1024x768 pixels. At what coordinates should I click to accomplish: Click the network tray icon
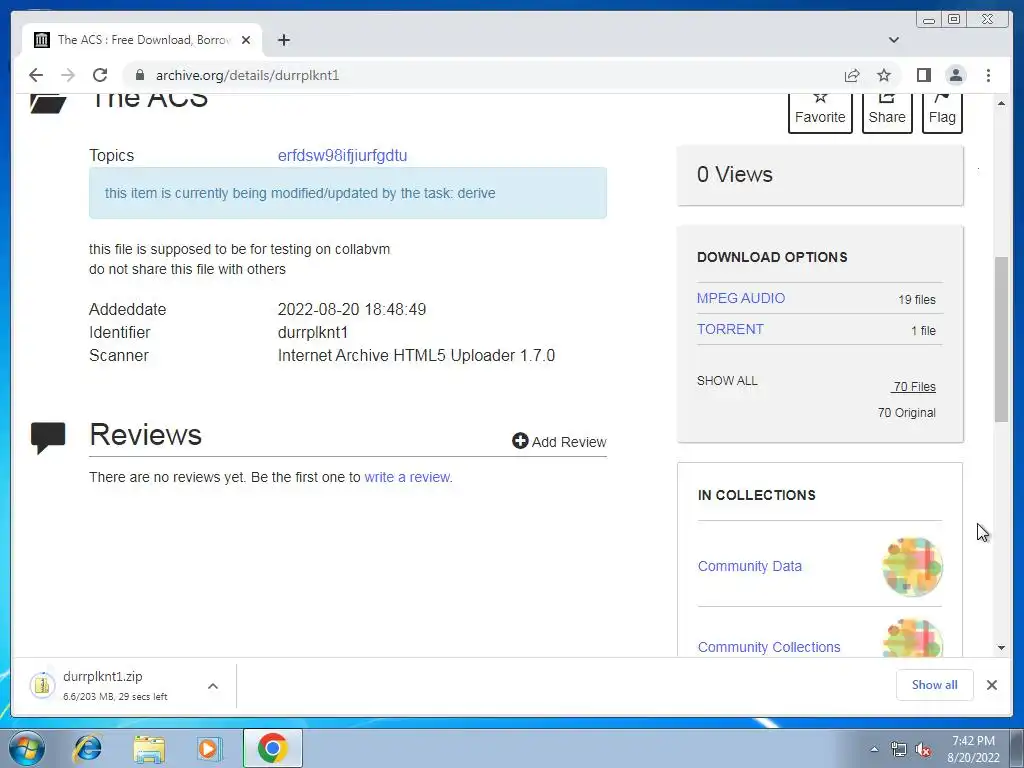coord(899,750)
